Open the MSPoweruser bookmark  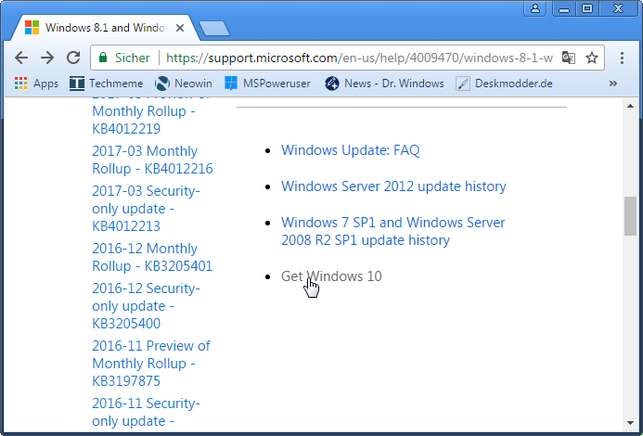coord(268,84)
